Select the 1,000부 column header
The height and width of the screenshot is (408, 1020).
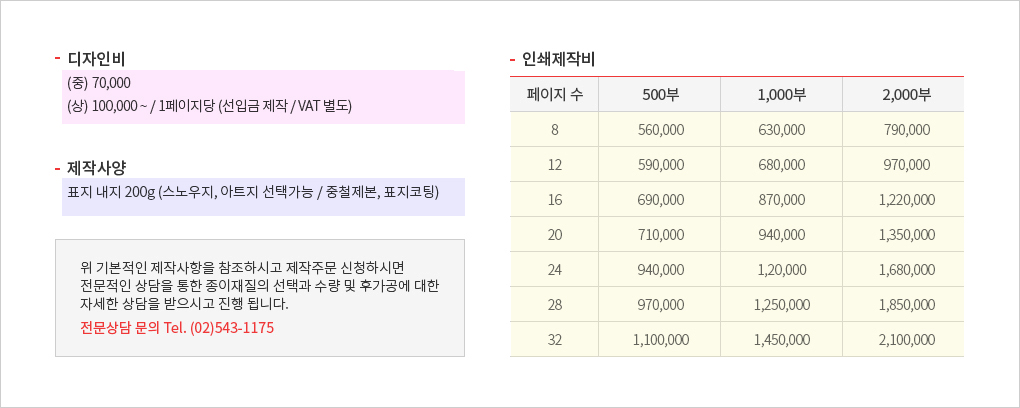pos(781,94)
